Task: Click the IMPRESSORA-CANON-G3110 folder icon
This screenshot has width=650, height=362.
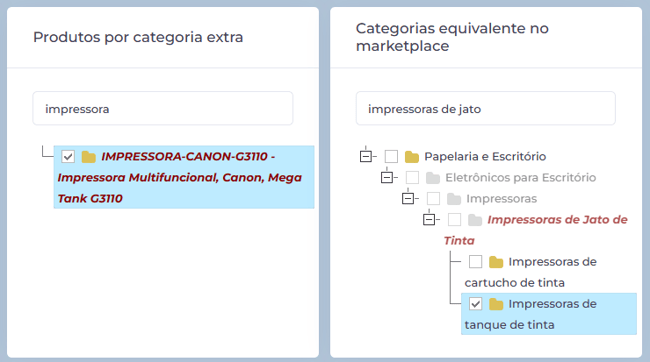Action: (x=88, y=157)
